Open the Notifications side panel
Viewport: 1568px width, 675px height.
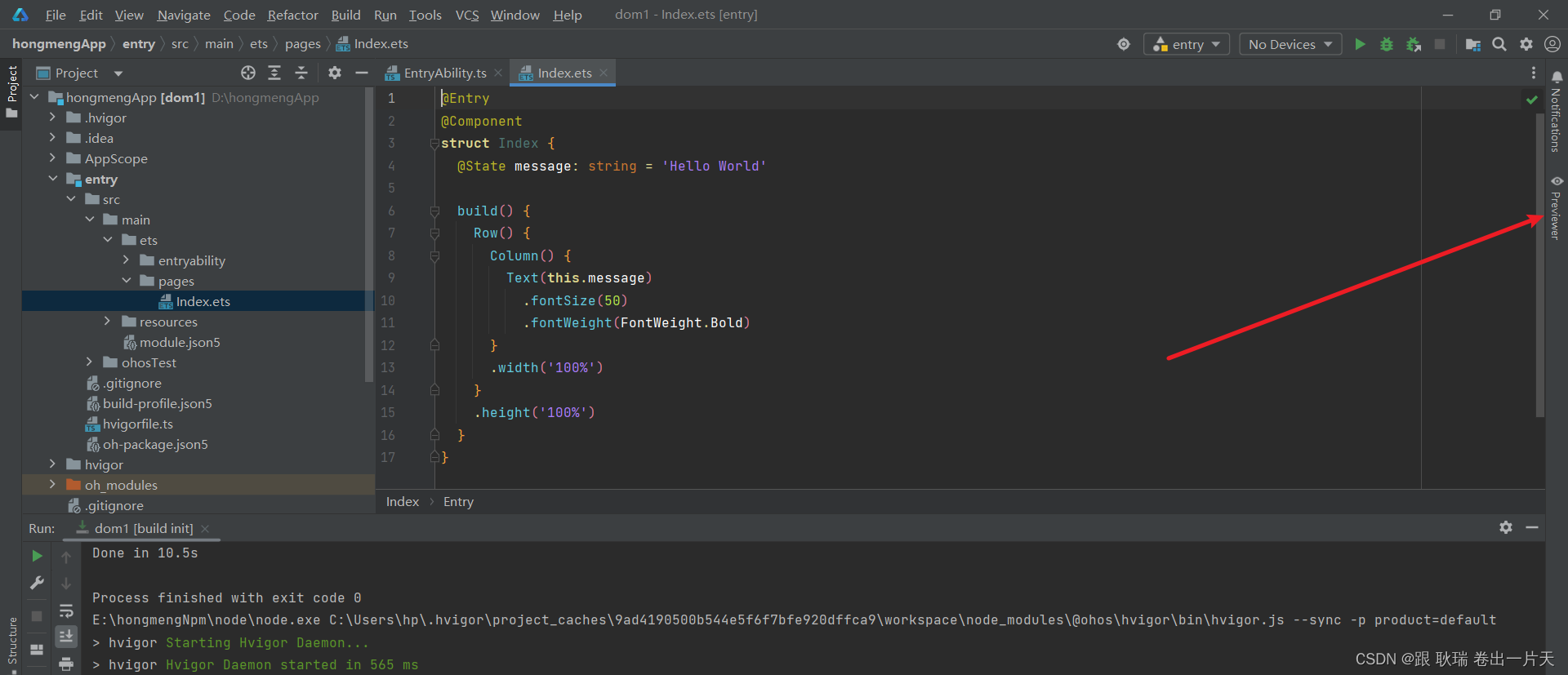[x=1557, y=111]
